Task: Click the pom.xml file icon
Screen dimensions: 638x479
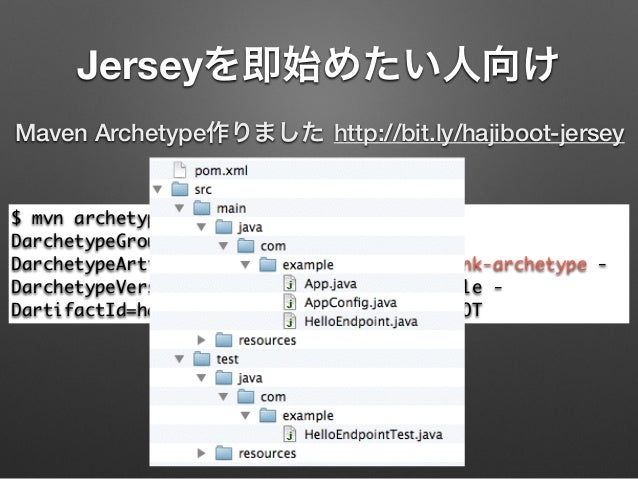Action: (179, 170)
